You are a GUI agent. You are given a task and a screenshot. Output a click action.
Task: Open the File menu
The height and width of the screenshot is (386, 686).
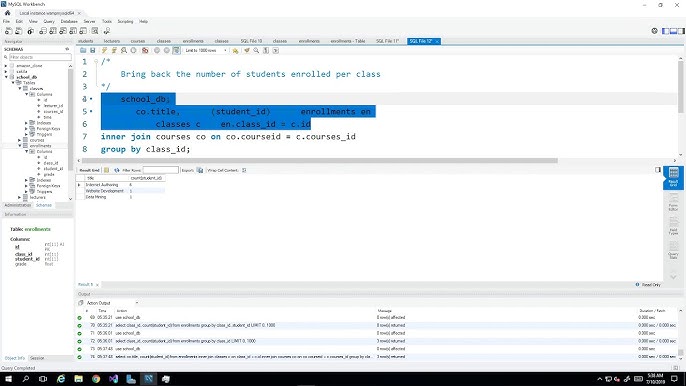(x=7, y=21)
